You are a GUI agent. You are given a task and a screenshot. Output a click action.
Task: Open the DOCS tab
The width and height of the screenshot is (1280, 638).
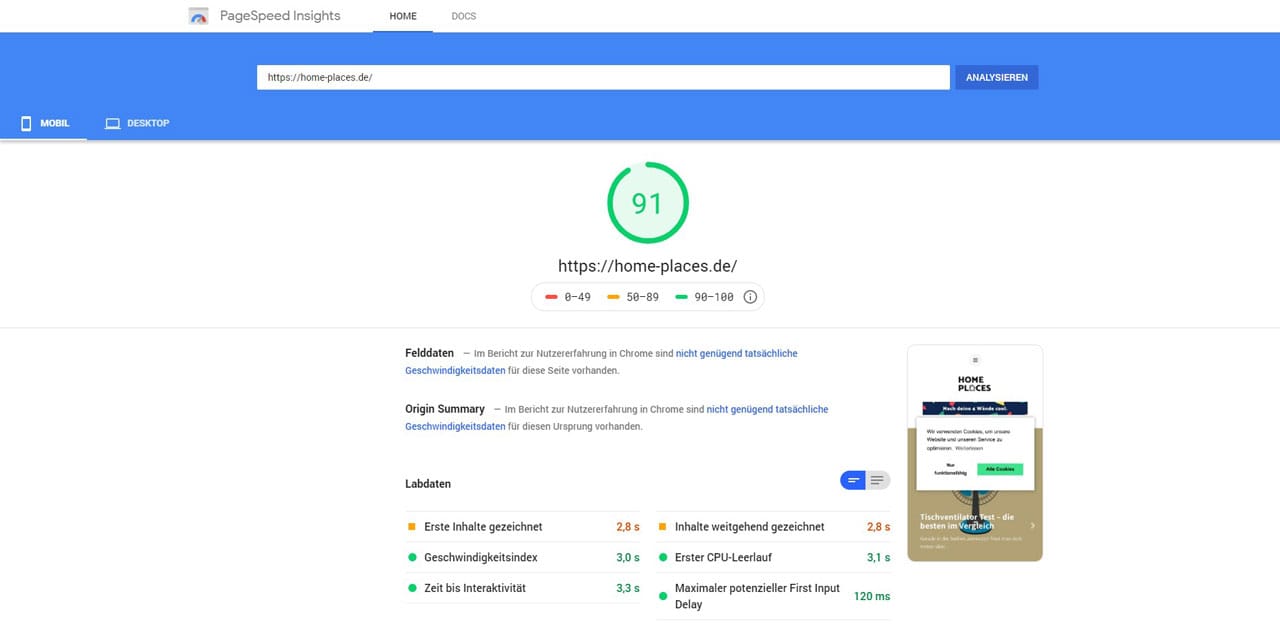464,16
